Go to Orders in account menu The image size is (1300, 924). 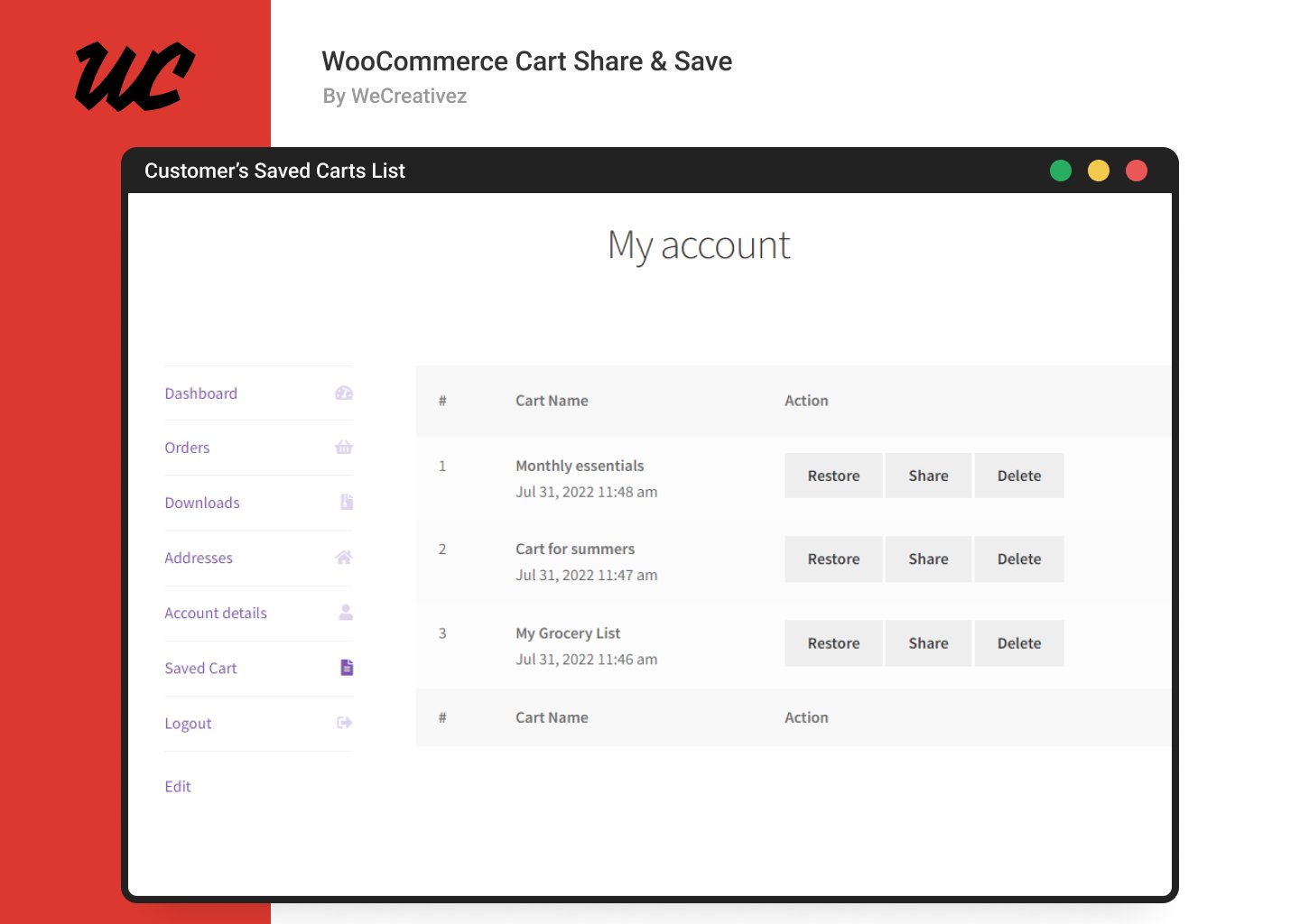pos(187,448)
